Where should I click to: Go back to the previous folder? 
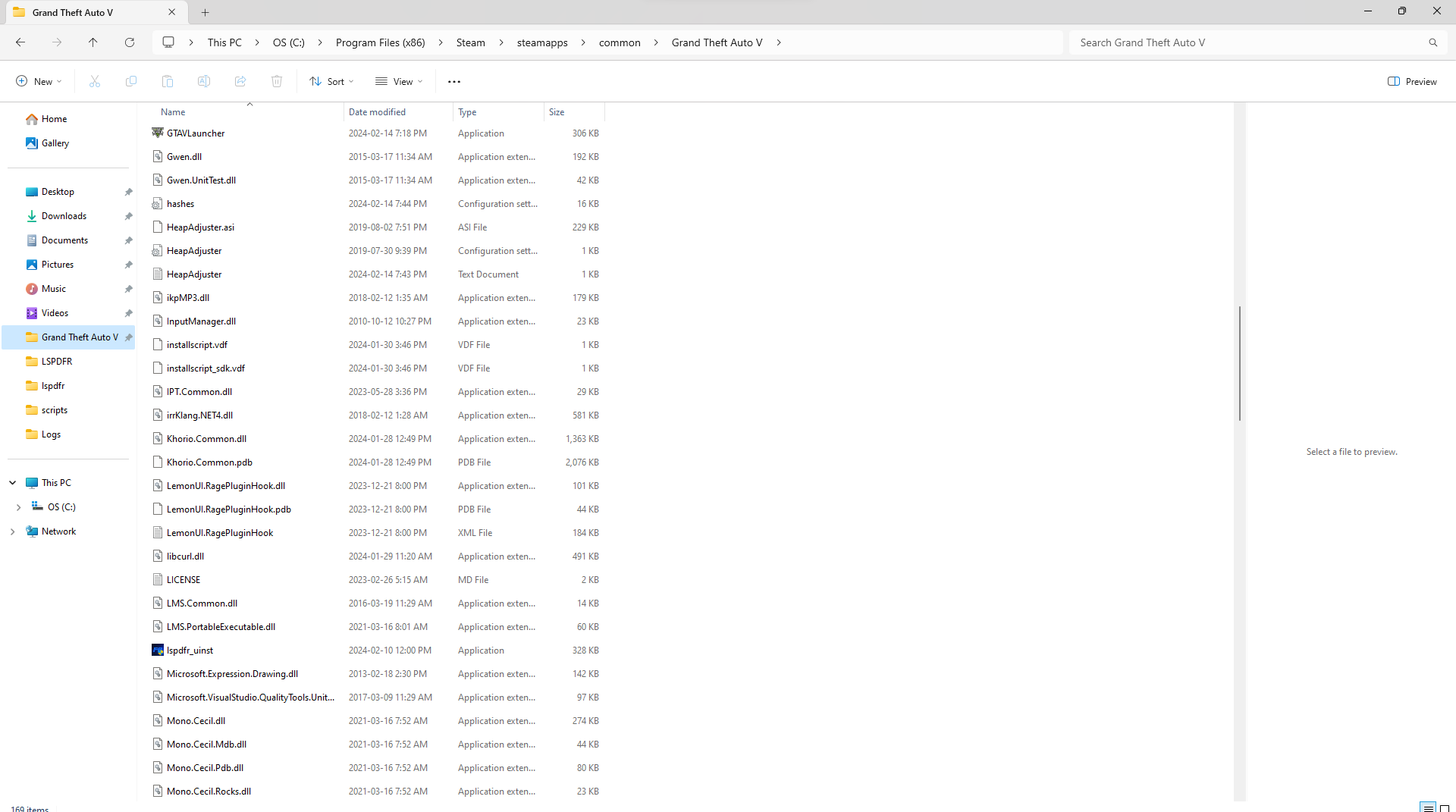(20, 42)
